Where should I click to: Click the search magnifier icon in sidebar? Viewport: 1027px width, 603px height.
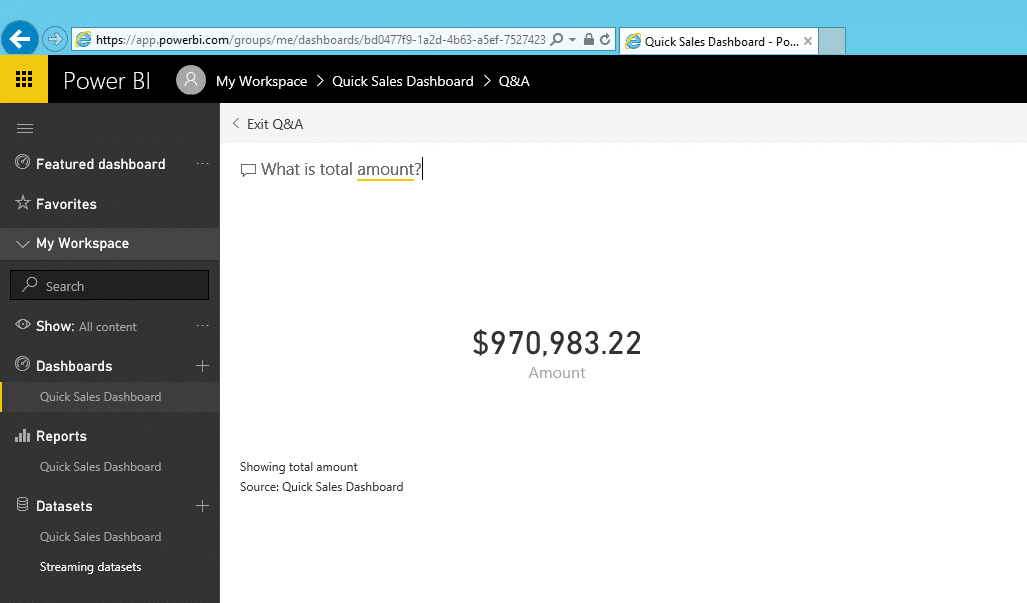[x=29, y=284]
